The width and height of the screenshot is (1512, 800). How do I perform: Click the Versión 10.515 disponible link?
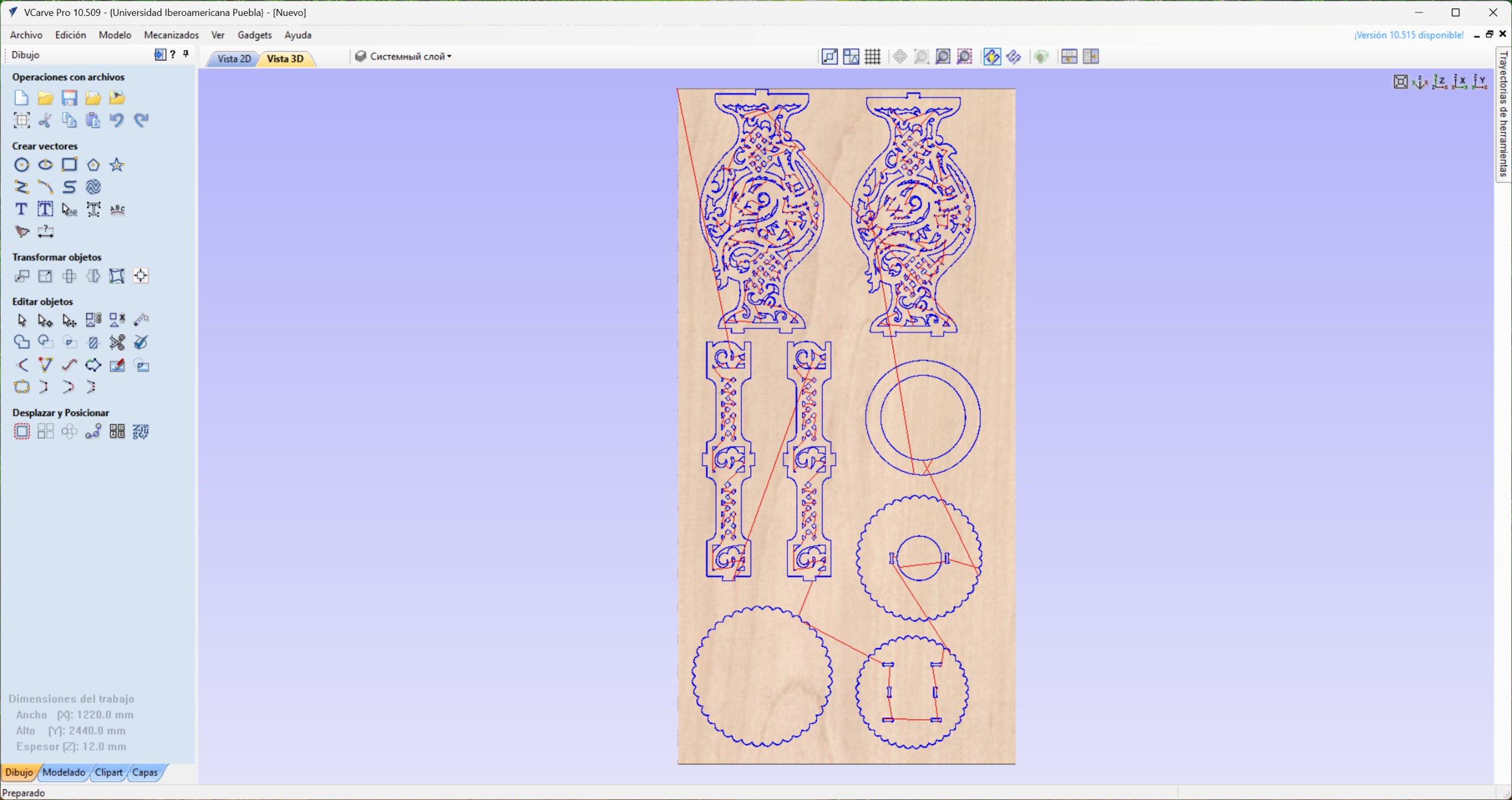pyautogui.click(x=1408, y=35)
